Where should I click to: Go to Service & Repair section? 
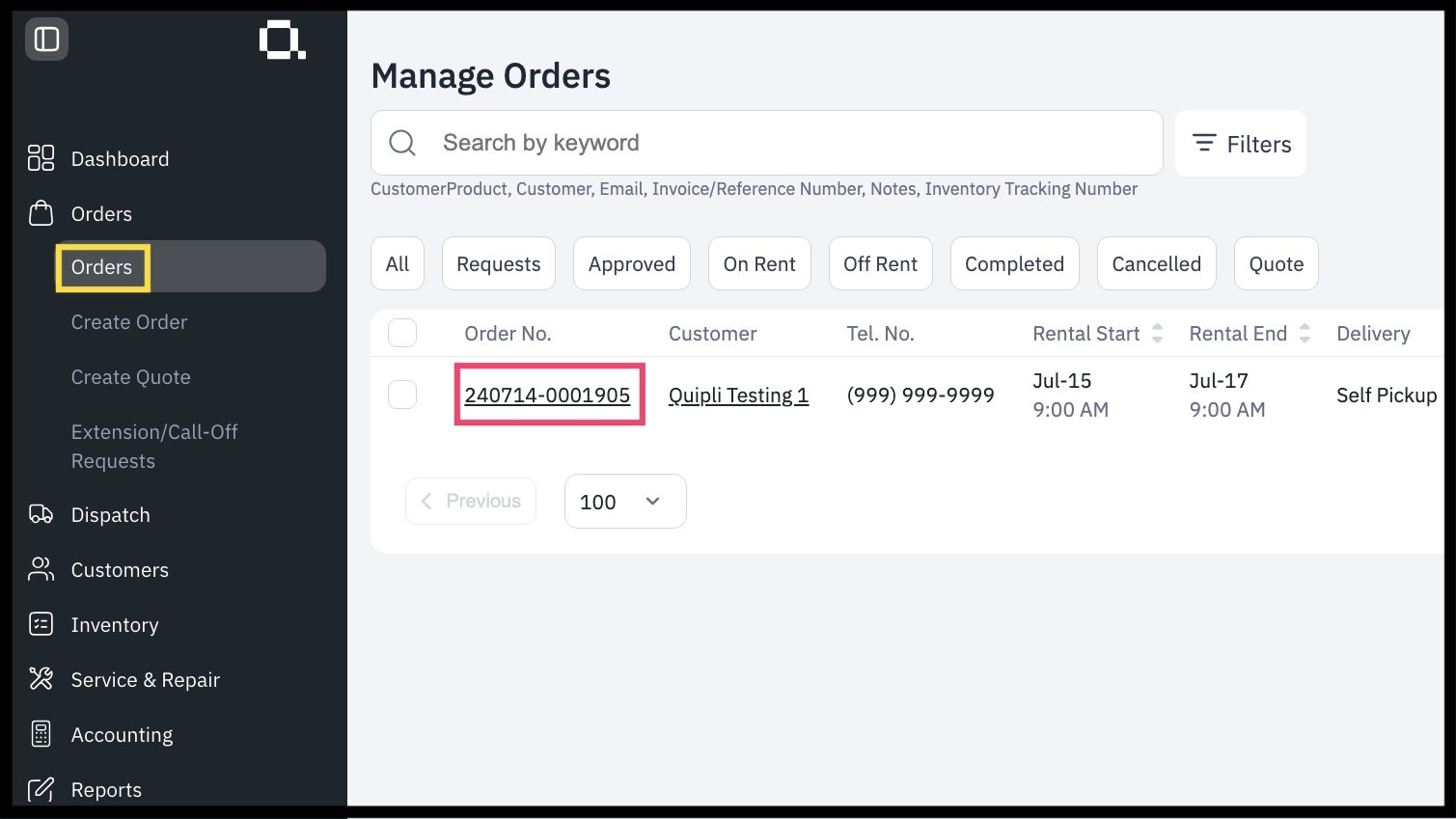(146, 679)
